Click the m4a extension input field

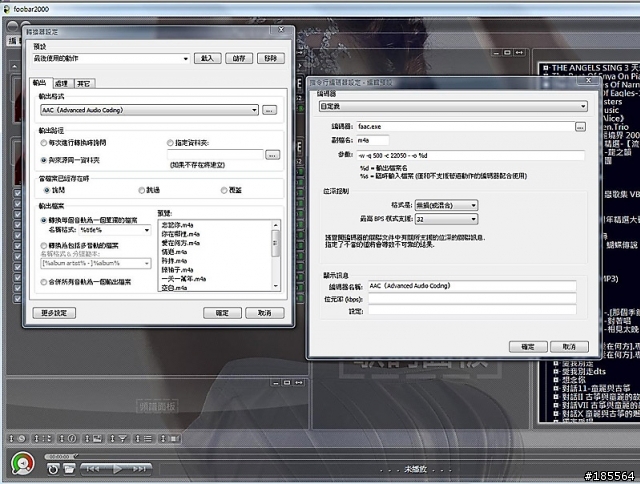(x=373, y=140)
